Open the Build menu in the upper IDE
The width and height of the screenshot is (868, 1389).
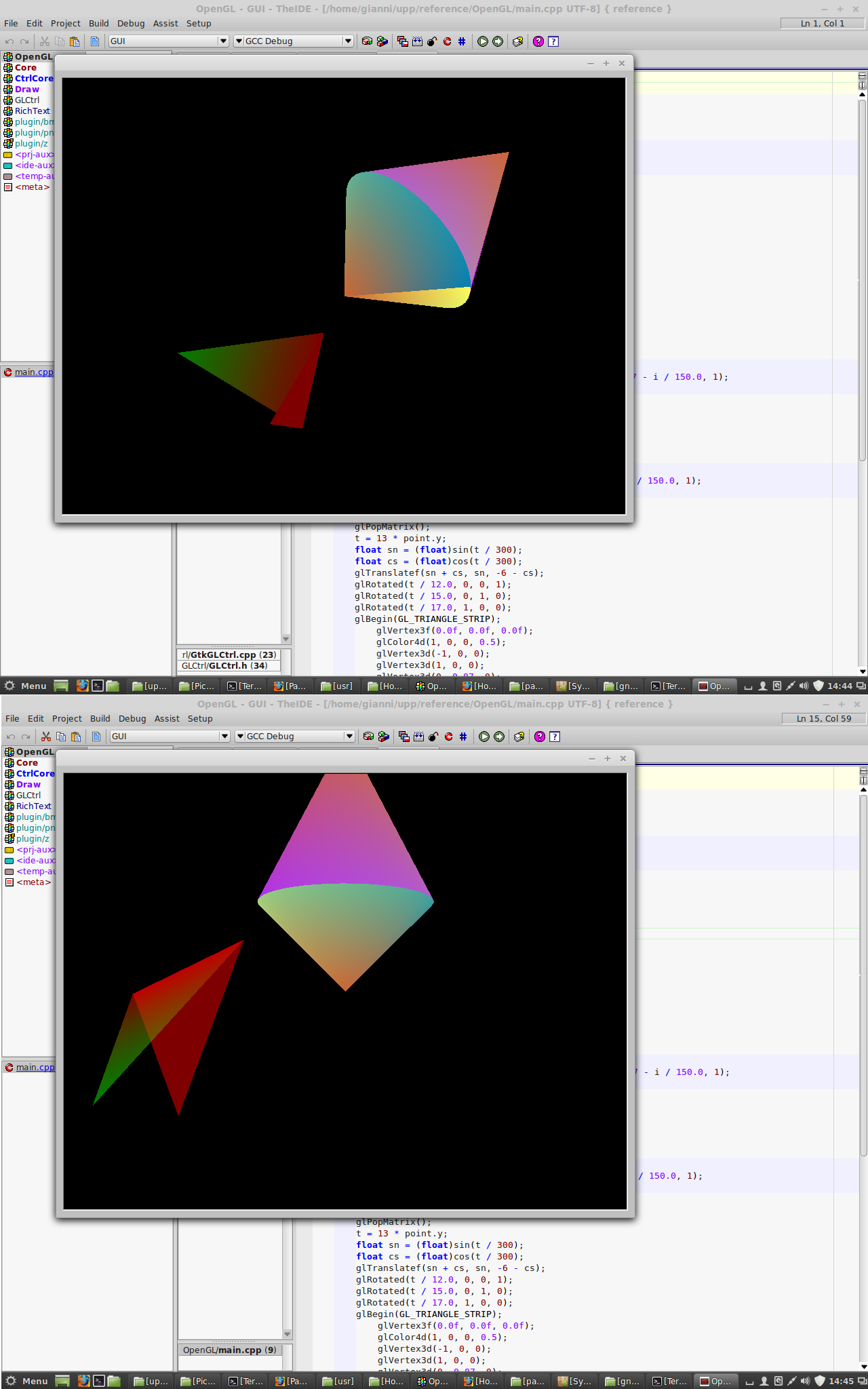click(x=99, y=23)
